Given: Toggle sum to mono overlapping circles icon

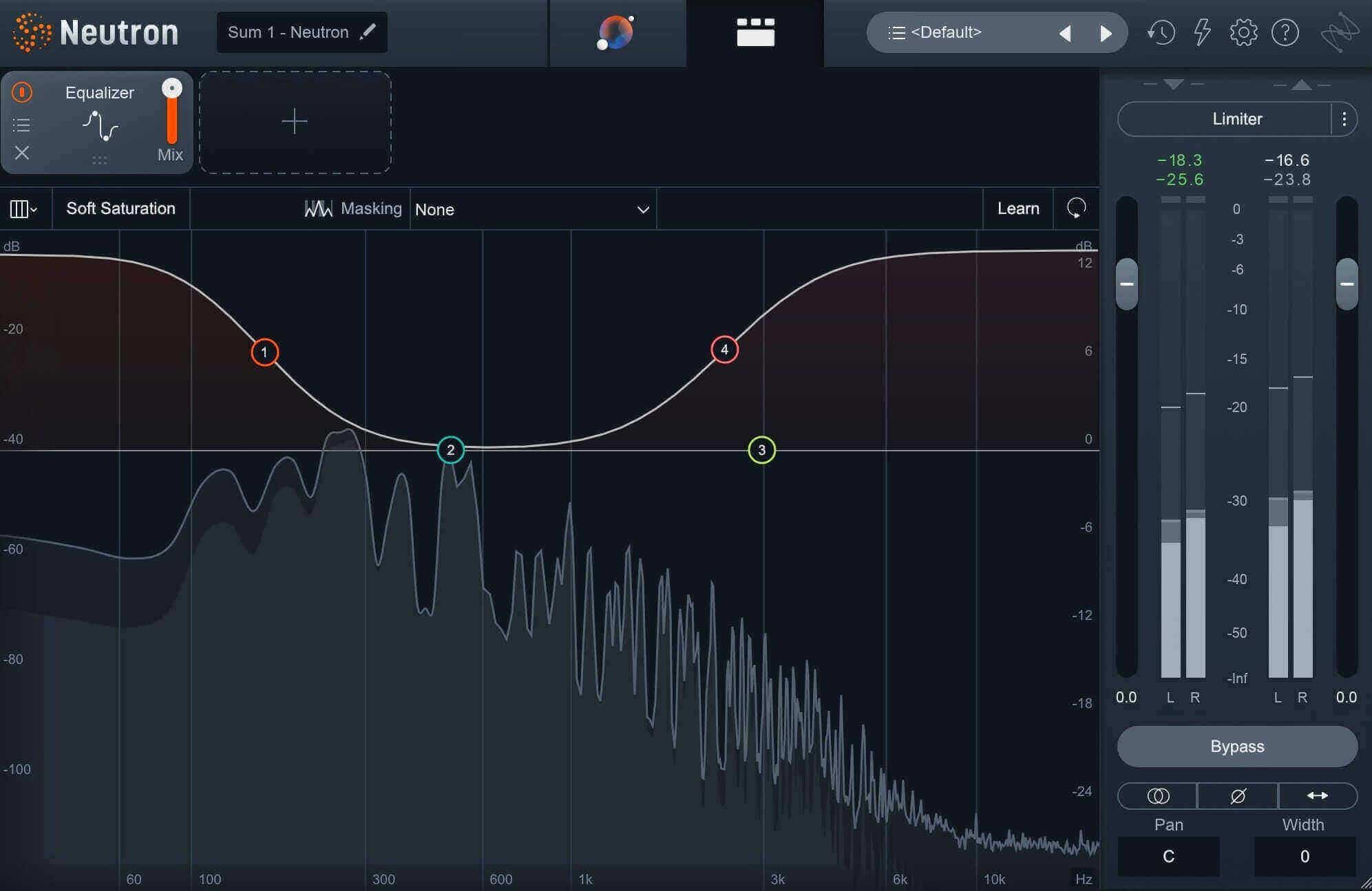Looking at the screenshot, I should click(x=1157, y=796).
